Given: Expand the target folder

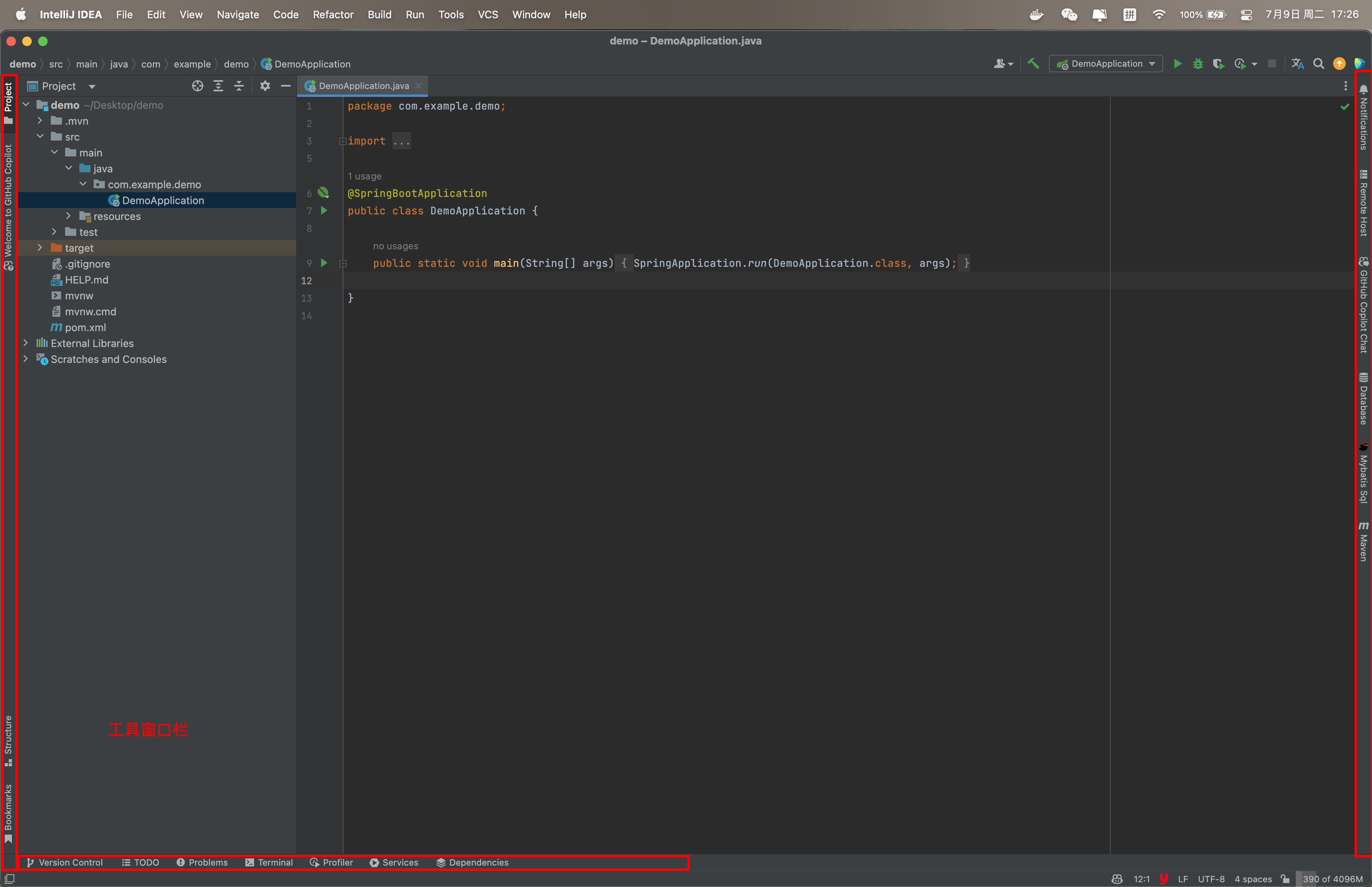Looking at the screenshot, I should (40, 248).
